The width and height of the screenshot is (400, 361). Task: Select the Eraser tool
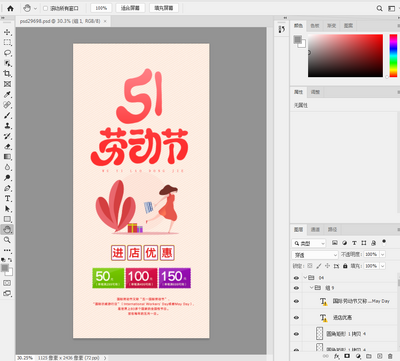(7, 146)
